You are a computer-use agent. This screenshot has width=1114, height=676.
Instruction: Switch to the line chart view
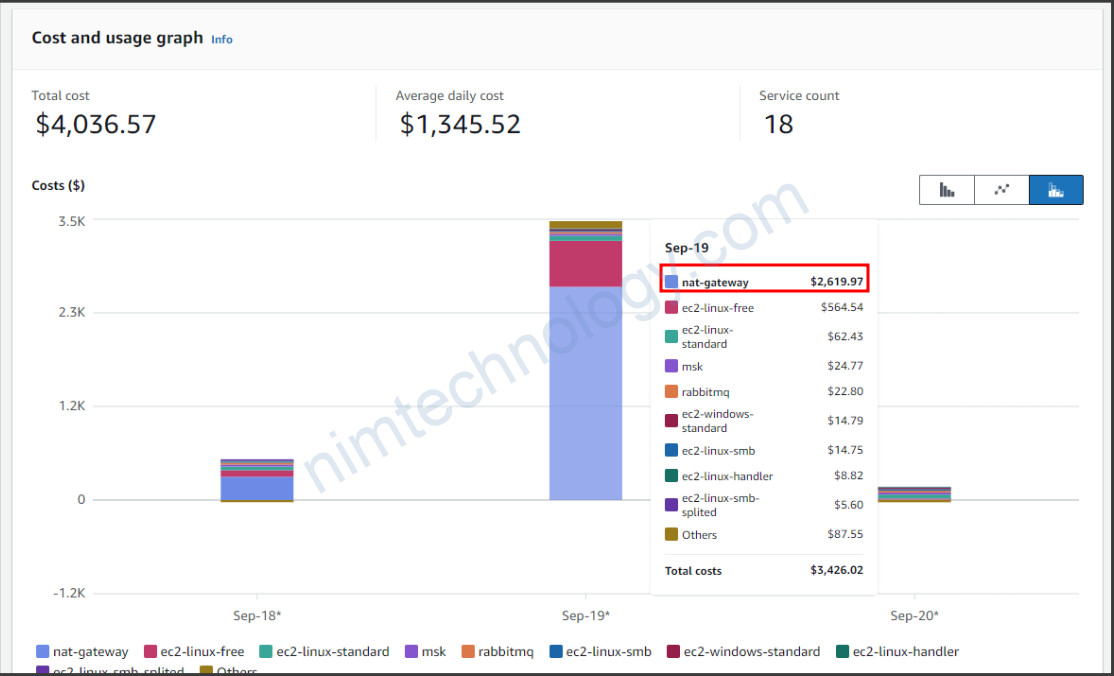[1001, 190]
